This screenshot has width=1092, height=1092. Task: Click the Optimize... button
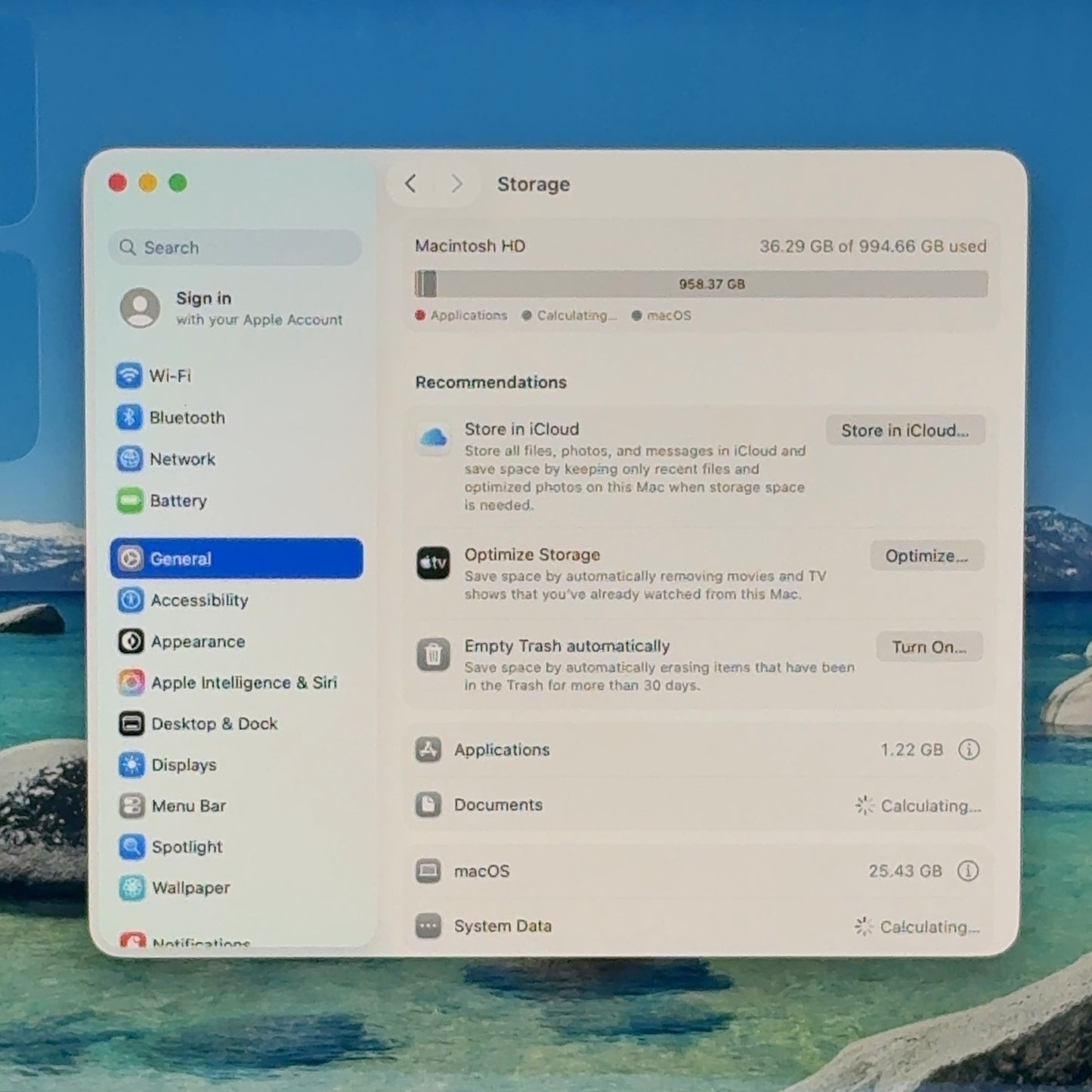click(x=926, y=555)
